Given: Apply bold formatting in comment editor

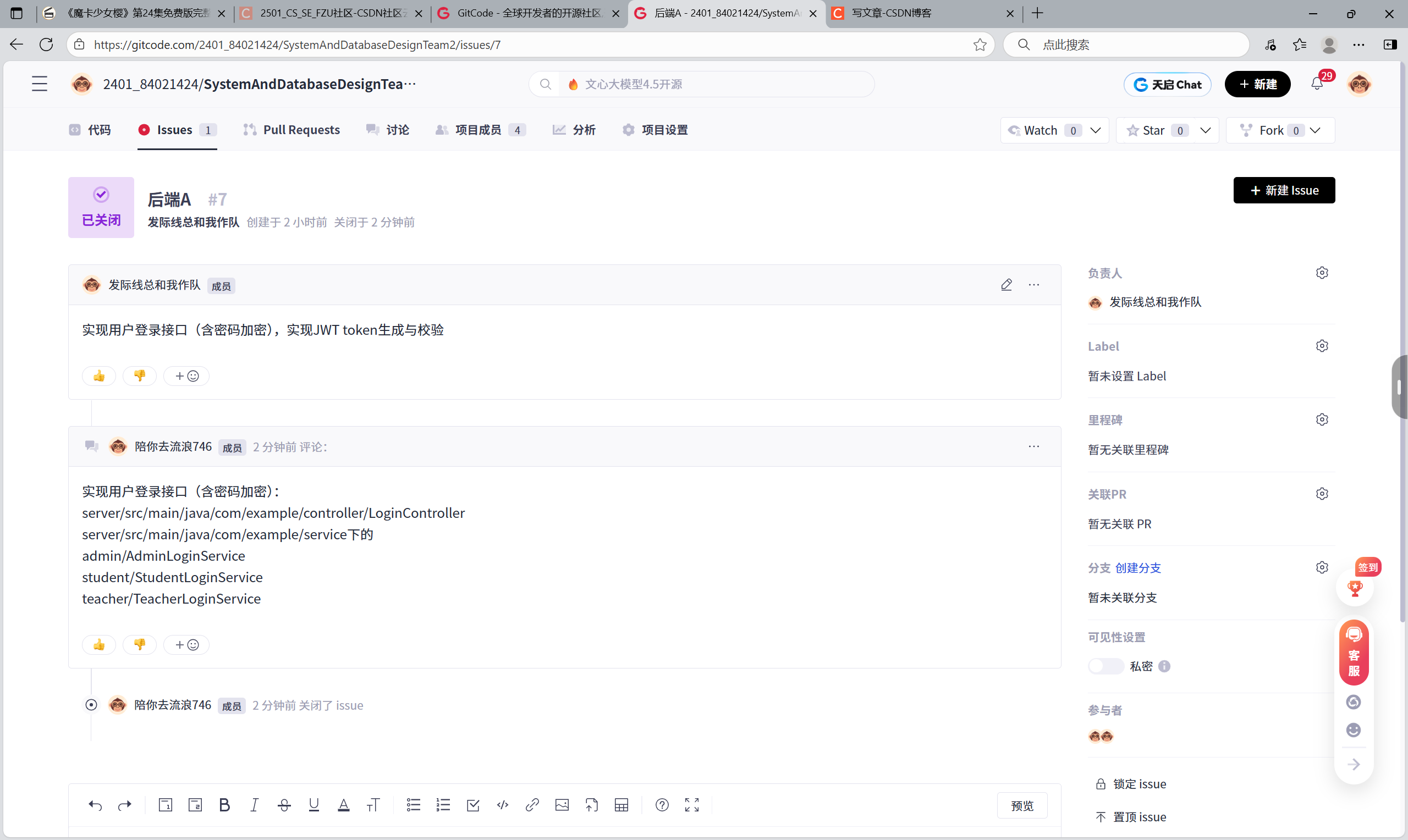Looking at the screenshot, I should pyautogui.click(x=224, y=805).
